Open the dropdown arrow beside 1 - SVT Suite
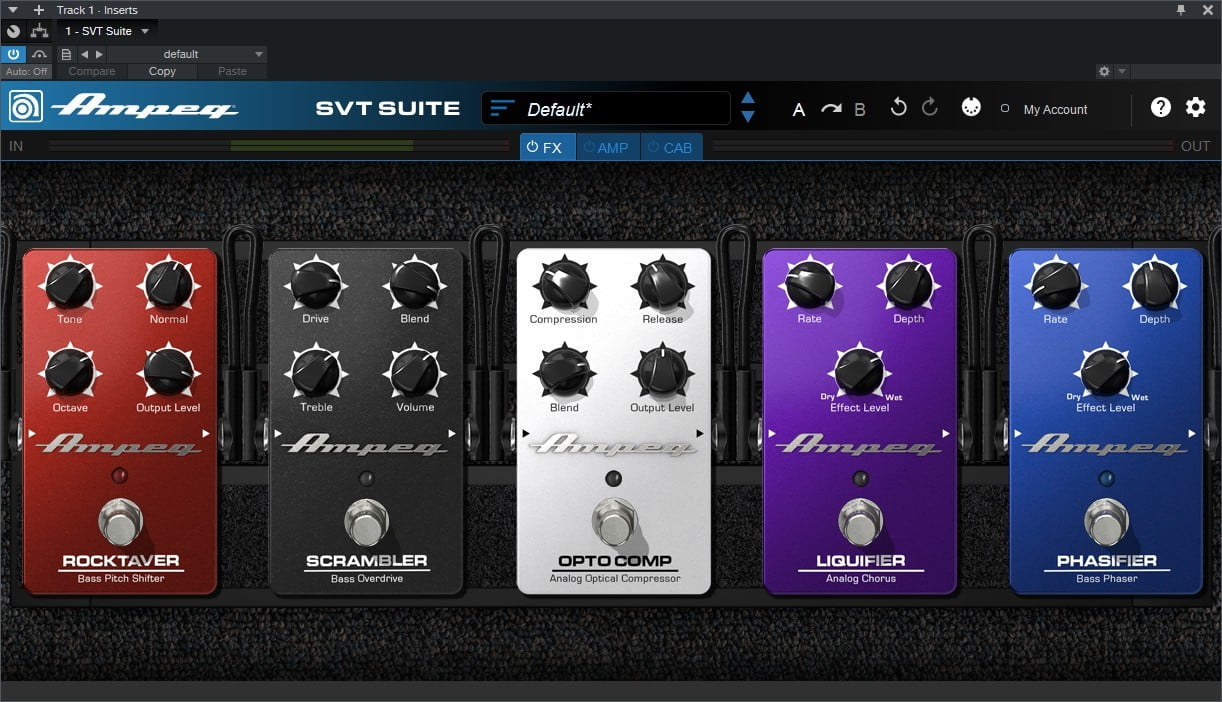1222x702 pixels. point(145,32)
